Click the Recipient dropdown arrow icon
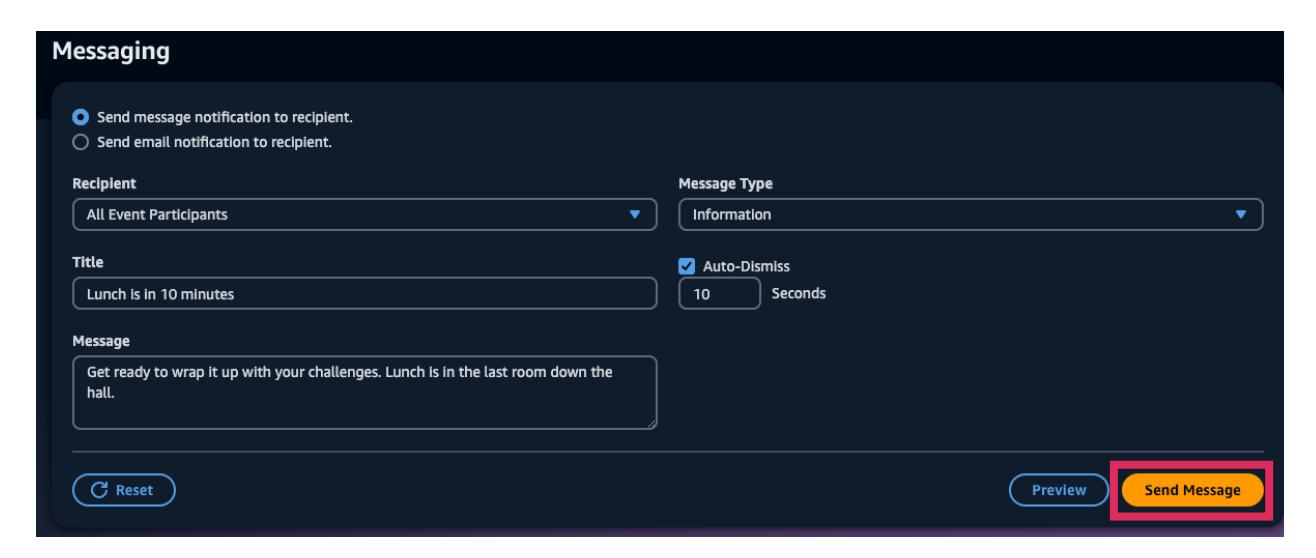Image resolution: width=1316 pixels, height=558 pixels. pos(634,214)
